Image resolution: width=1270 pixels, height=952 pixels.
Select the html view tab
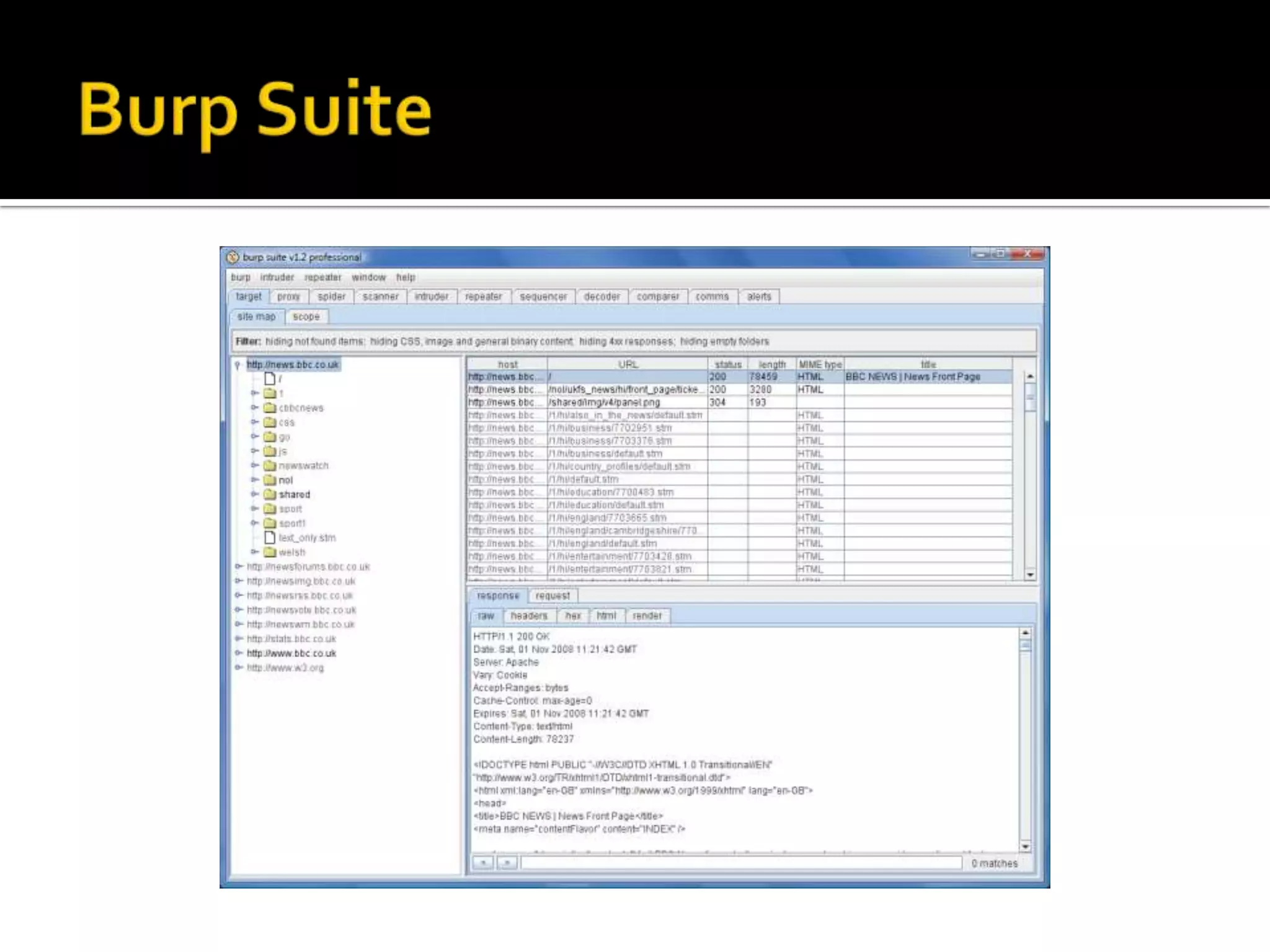coord(606,616)
